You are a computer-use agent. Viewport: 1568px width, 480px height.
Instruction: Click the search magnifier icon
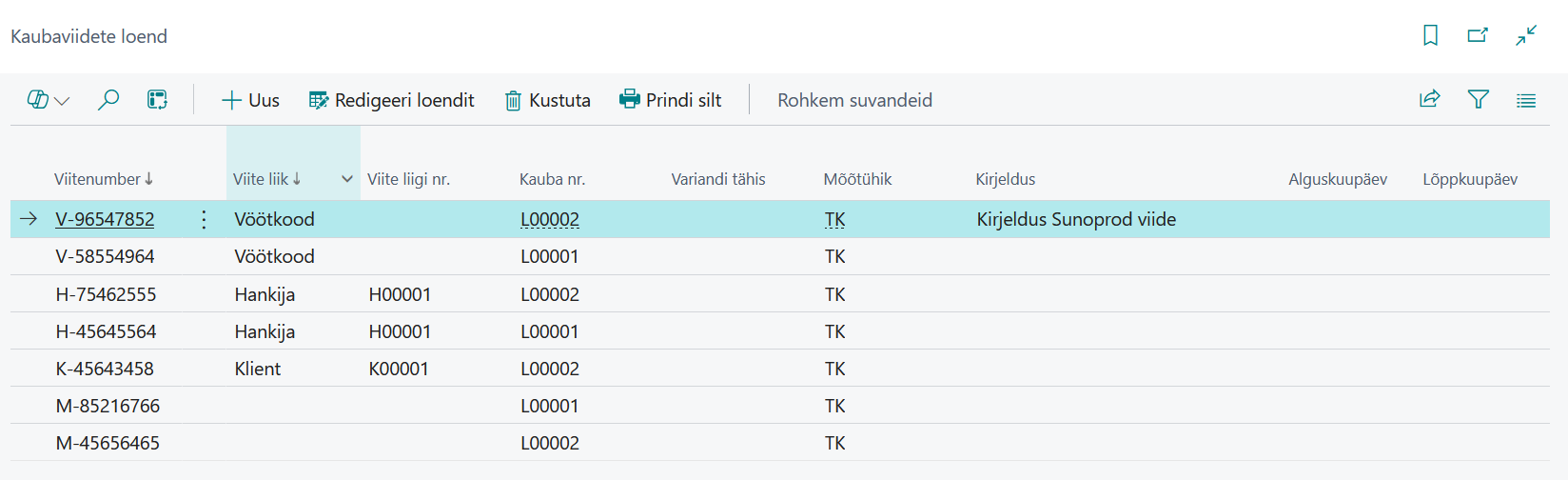108,100
